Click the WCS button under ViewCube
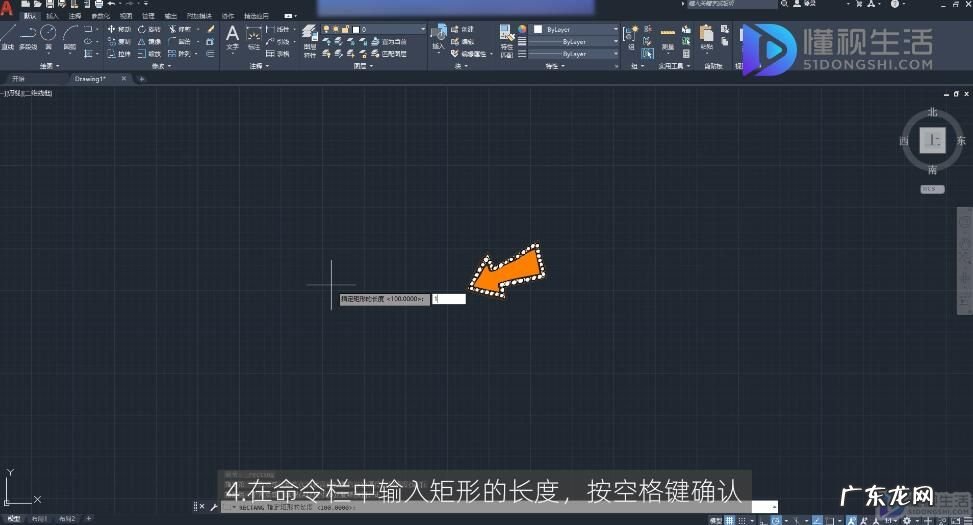 click(x=932, y=189)
